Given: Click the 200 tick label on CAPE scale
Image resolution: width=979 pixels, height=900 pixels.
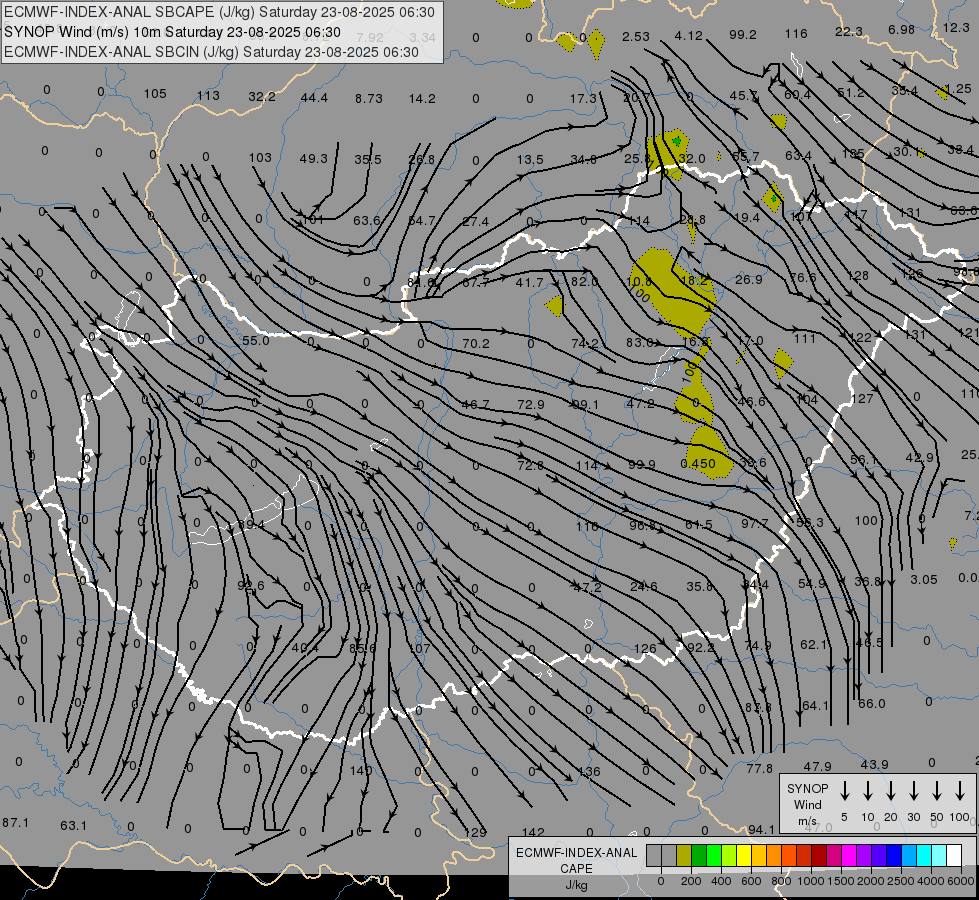Looking at the screenshot, I should pyautogui.click(x=691, y=881).
